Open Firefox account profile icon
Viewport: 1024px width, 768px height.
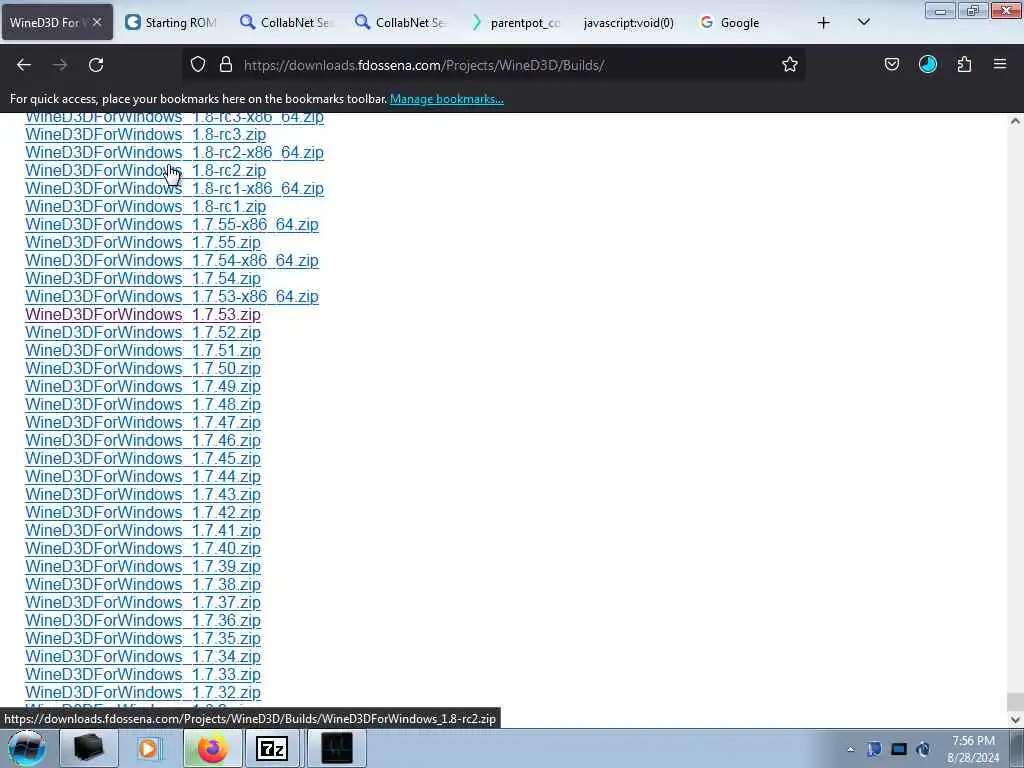click(928, 64)
